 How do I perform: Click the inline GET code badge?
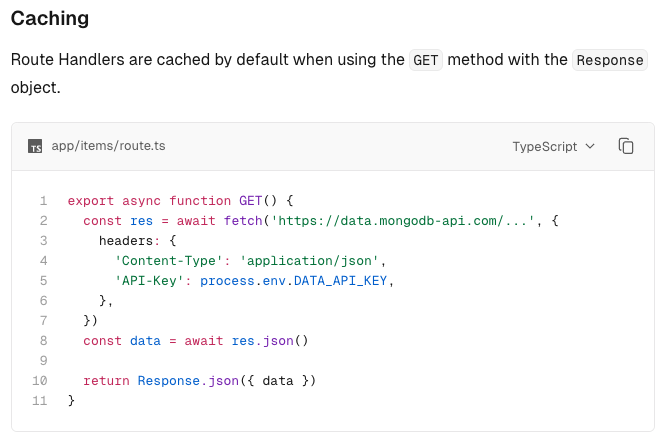click(425, 60)
